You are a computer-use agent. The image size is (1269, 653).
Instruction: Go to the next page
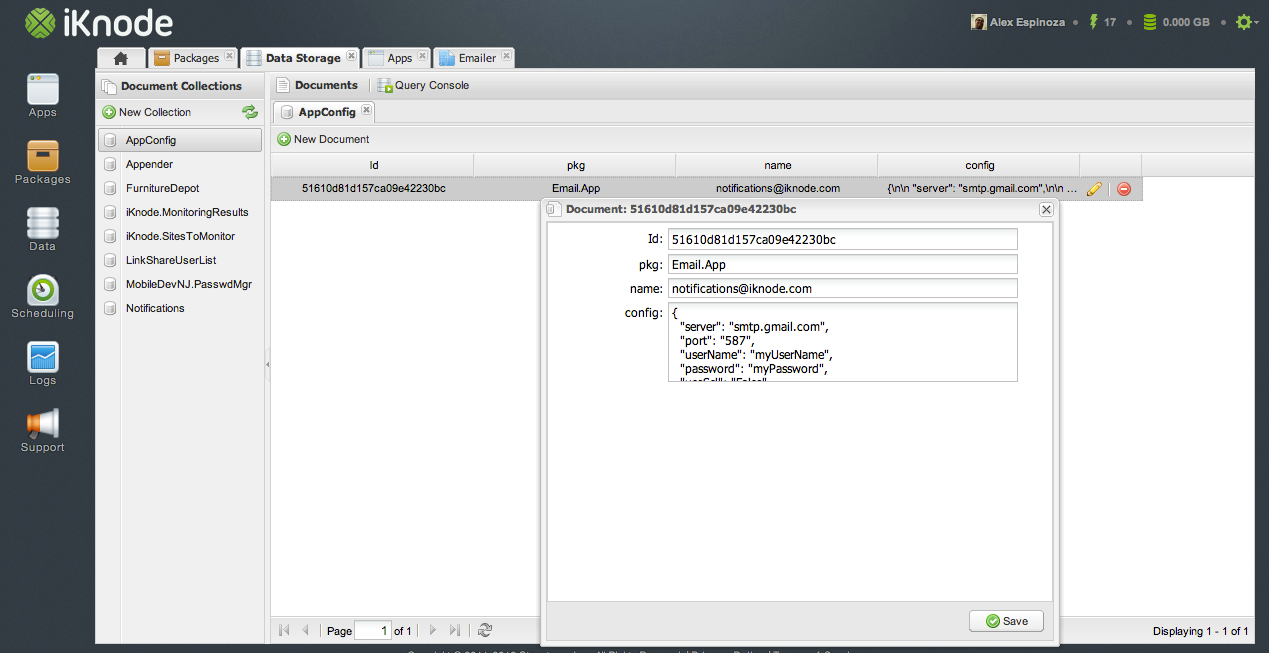pyautogui.click(x=433, y=631)
